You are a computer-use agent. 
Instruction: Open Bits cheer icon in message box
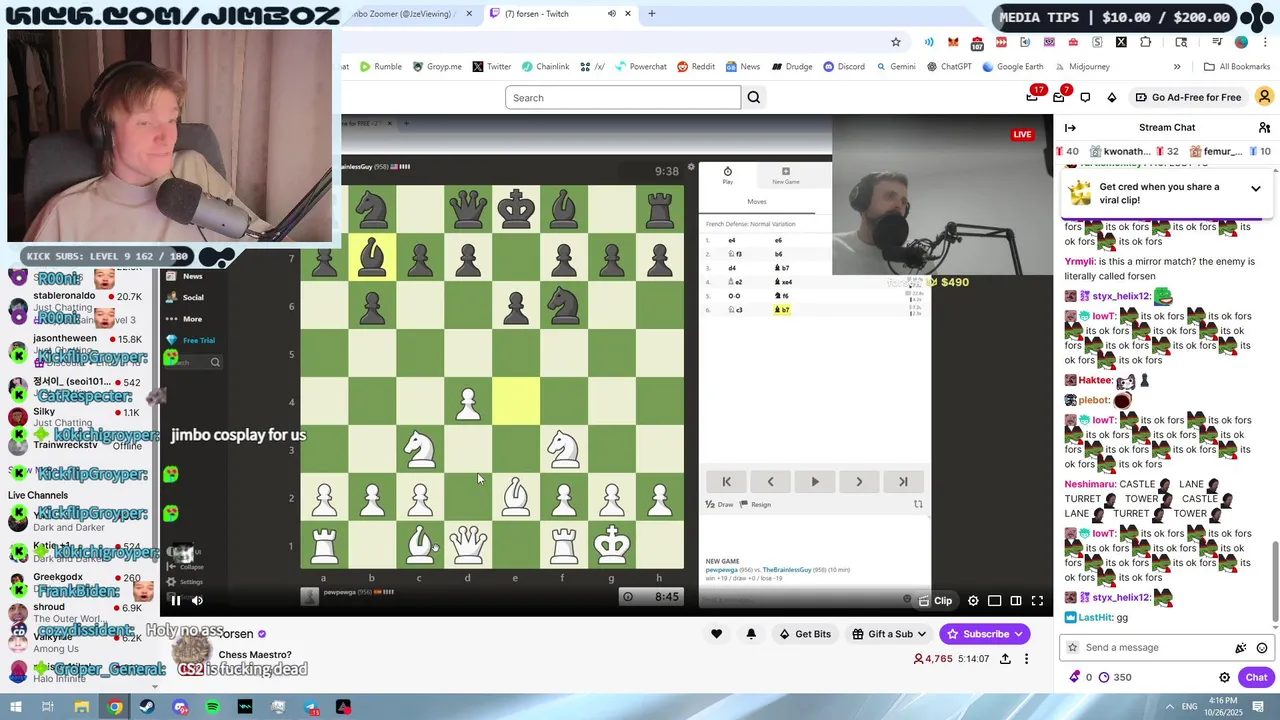(x=1241, y=648)
